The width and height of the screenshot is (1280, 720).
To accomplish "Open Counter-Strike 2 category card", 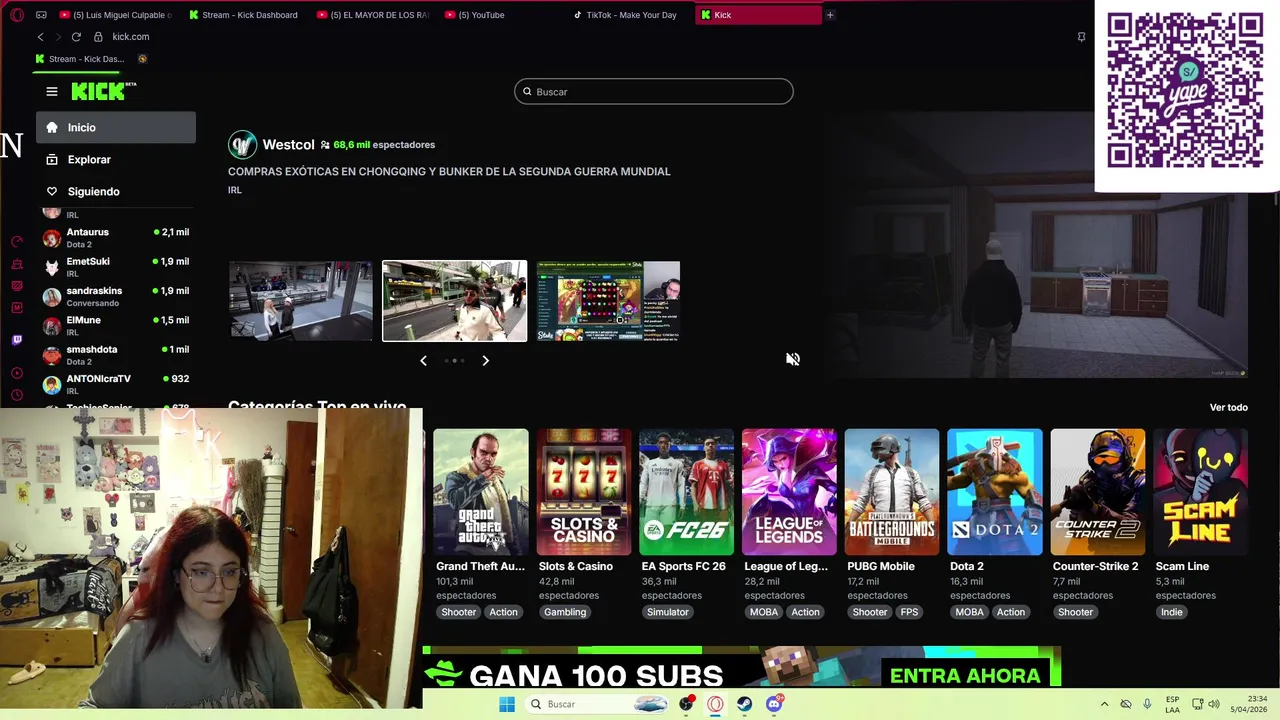I will 1098,492.
